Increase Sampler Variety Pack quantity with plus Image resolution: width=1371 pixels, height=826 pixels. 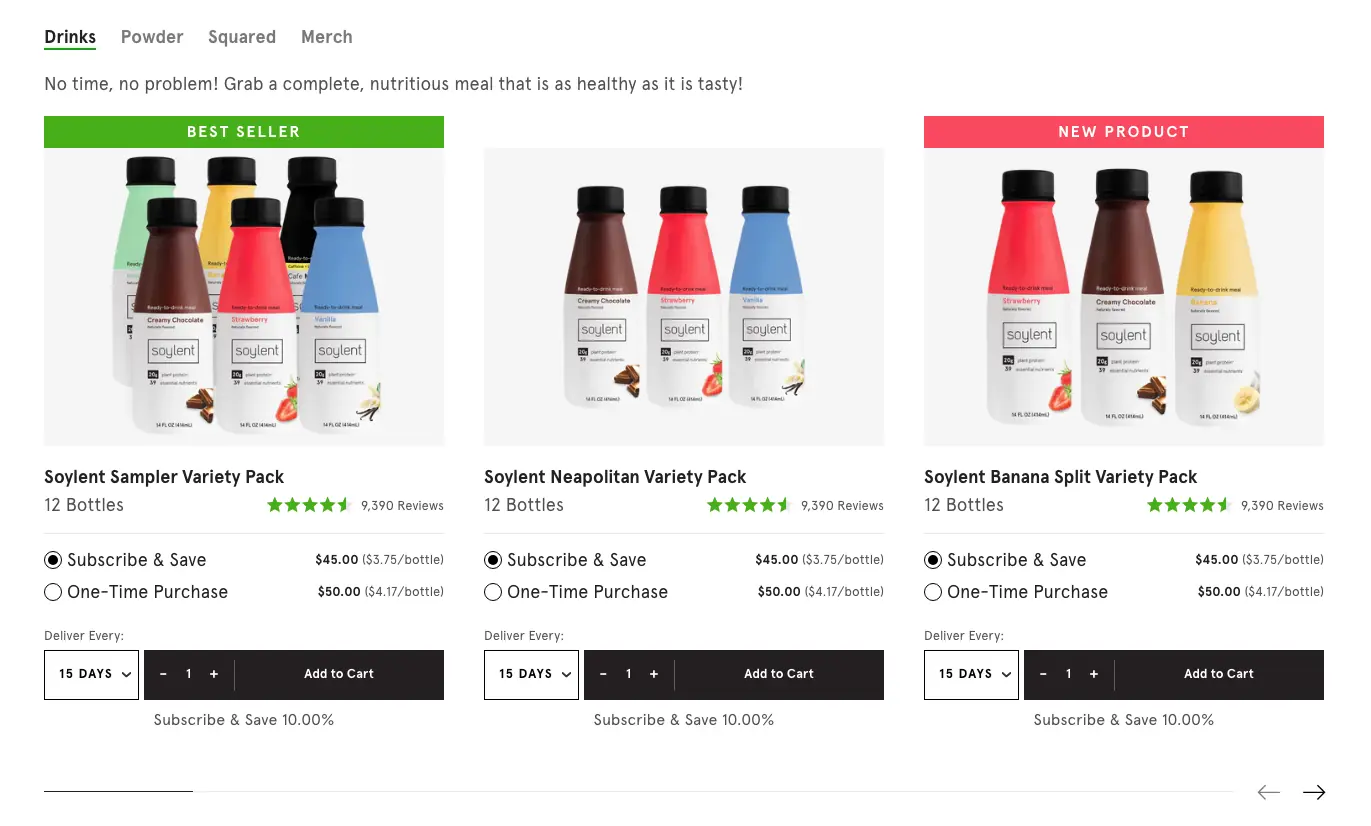point(214,674)
